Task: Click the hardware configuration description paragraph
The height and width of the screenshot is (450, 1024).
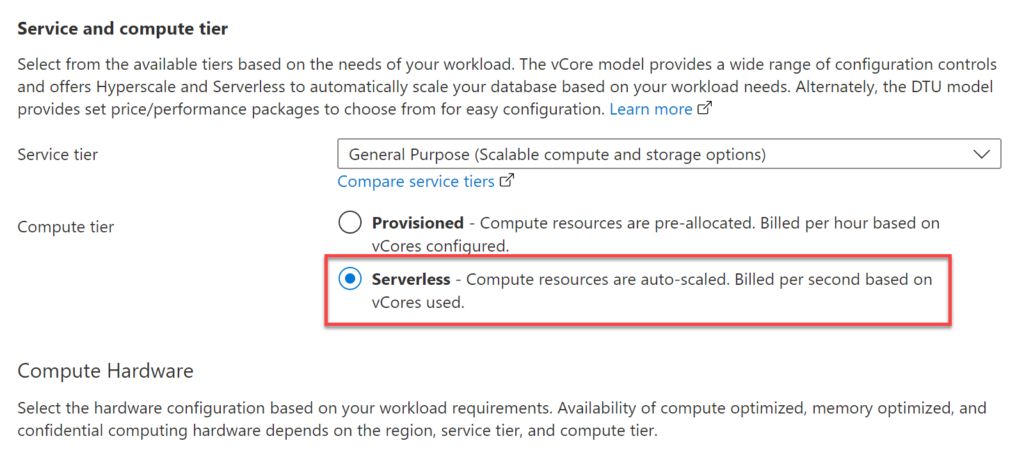Action: click(x=500, y=420)
